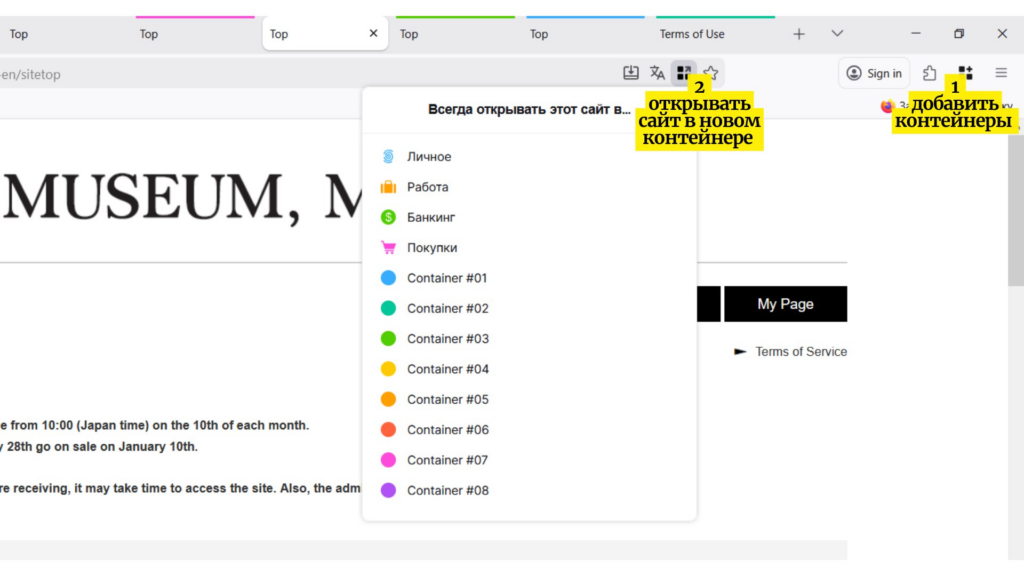The height and width of the screenshot is (576, 1024).
Task: Switch to the blue-marked Top tab
Action: click(585, 34)
